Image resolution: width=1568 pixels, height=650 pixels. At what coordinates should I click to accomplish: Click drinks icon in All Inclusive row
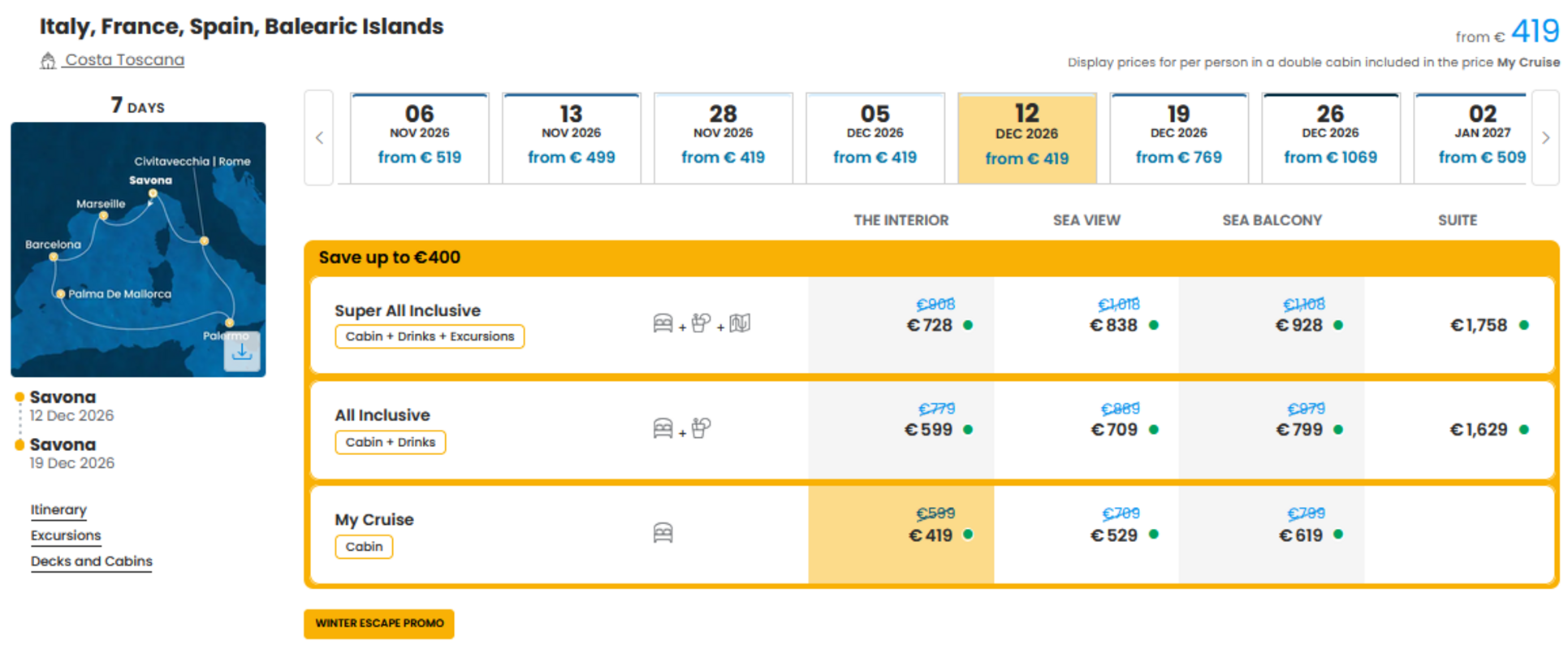(702, 427)
